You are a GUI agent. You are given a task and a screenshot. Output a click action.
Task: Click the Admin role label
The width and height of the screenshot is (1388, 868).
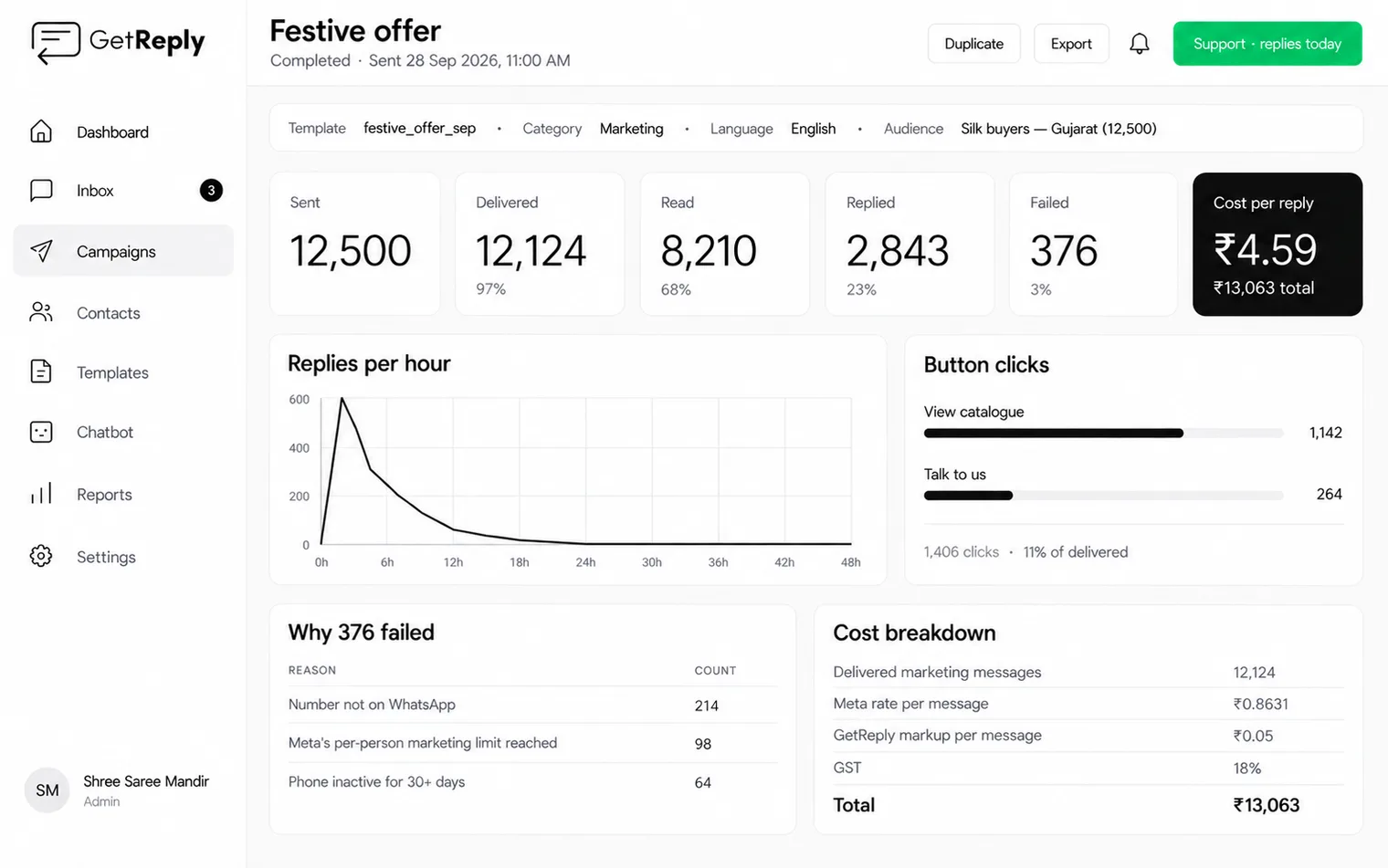coord(101,801)
